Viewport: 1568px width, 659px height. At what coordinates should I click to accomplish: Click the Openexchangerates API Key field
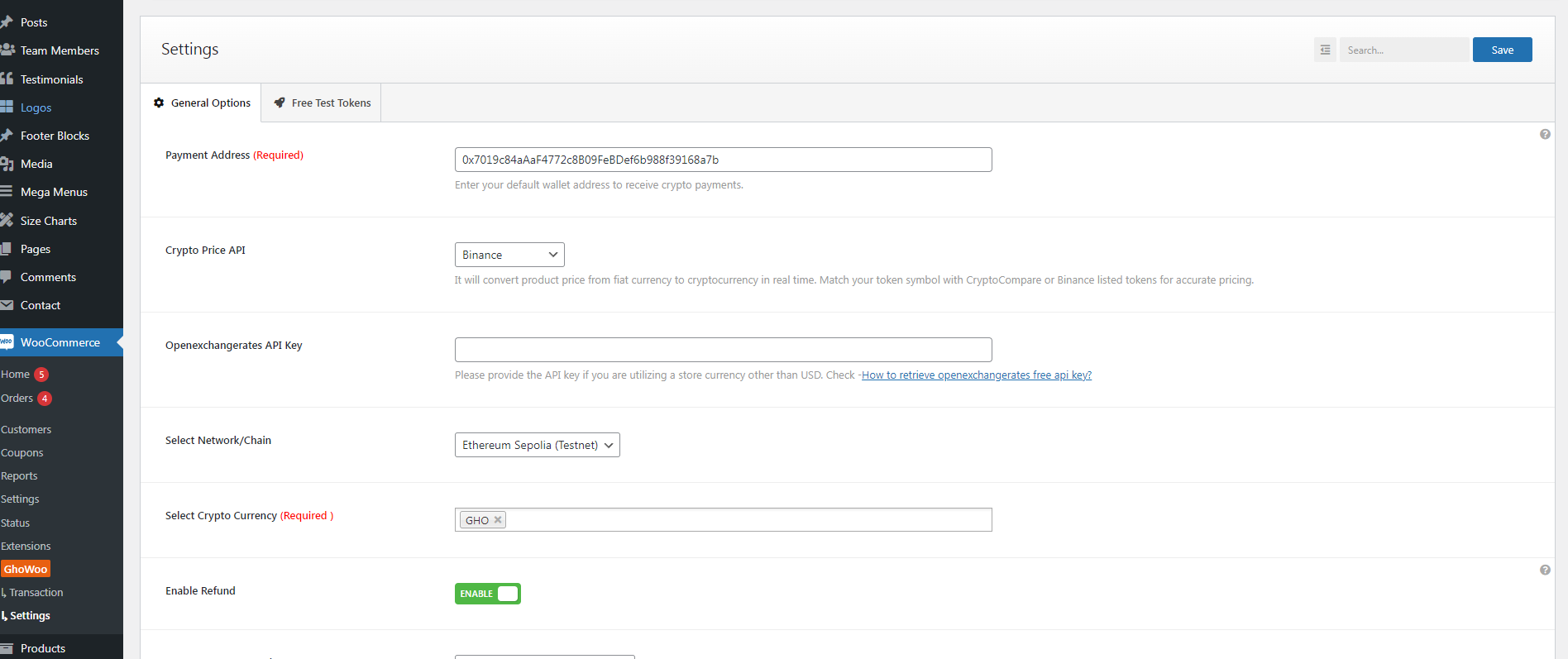[723, 350]
